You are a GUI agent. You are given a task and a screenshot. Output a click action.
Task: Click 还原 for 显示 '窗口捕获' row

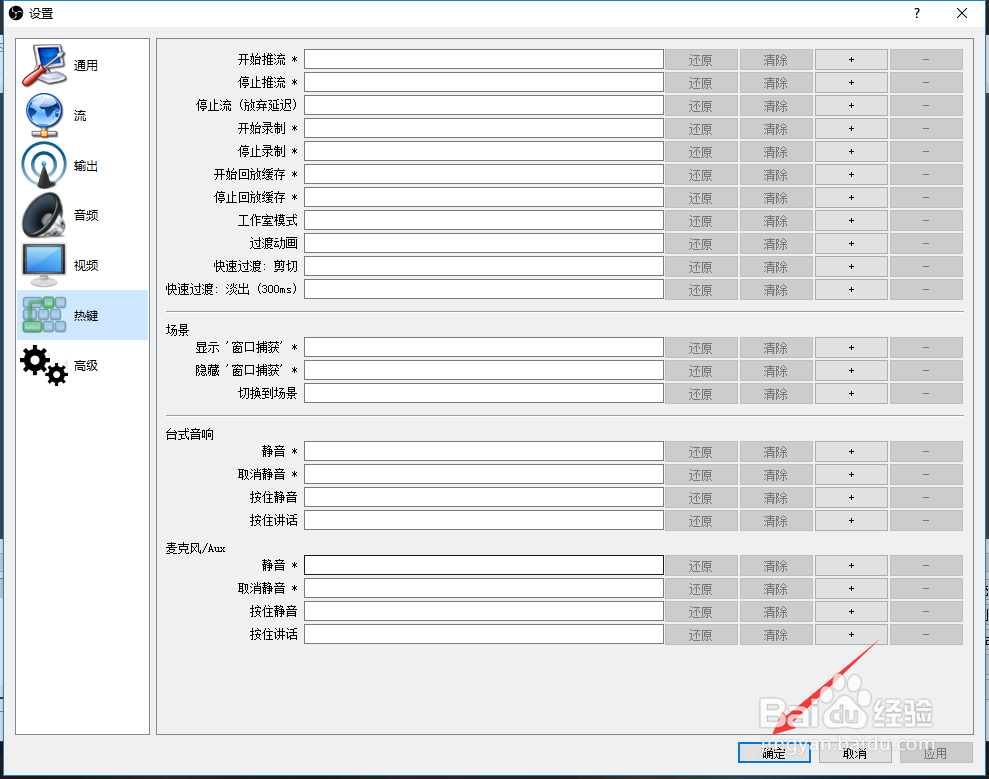pos(701,348)
